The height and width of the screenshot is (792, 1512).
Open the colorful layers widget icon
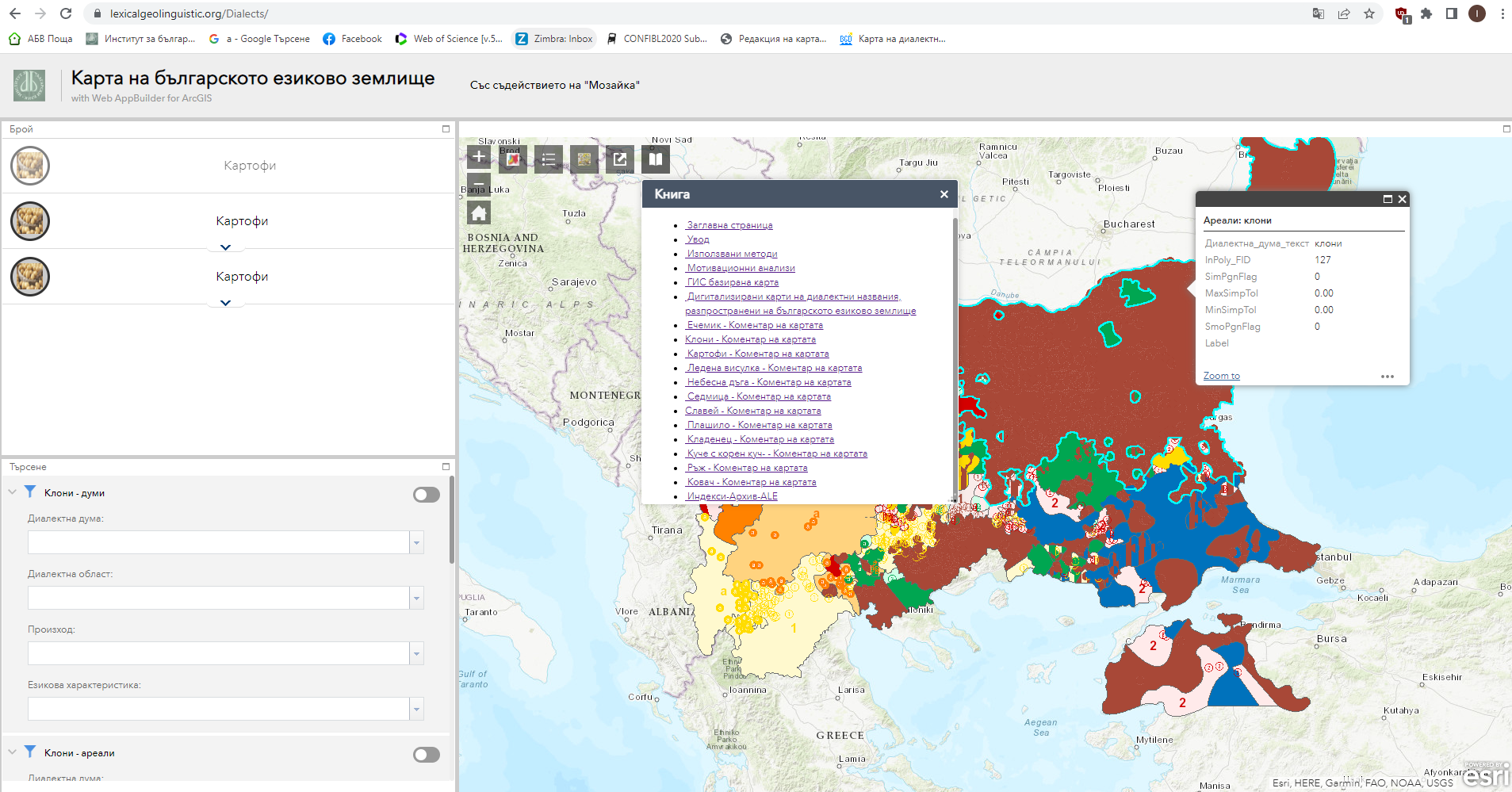coord(513,159)
